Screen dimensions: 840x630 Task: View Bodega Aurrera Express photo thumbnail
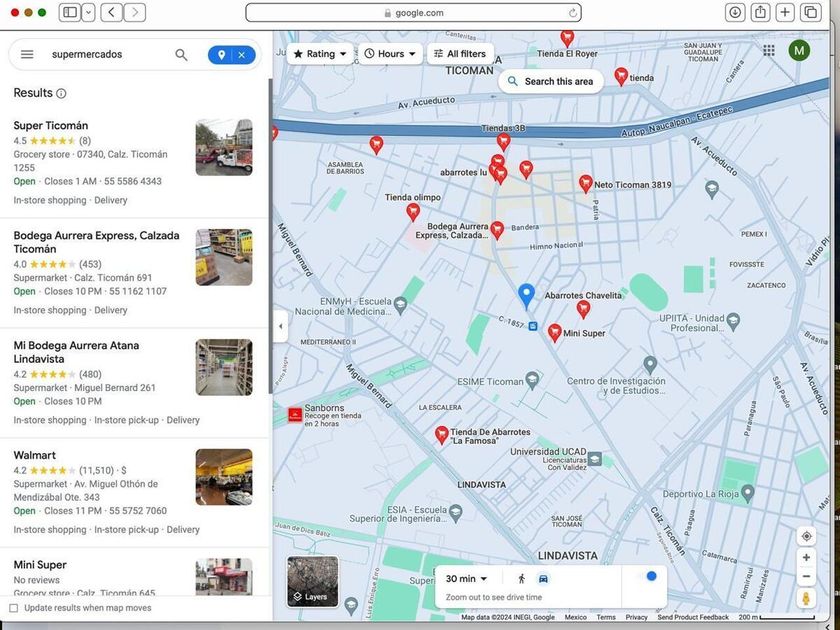[x=224, y=257]
